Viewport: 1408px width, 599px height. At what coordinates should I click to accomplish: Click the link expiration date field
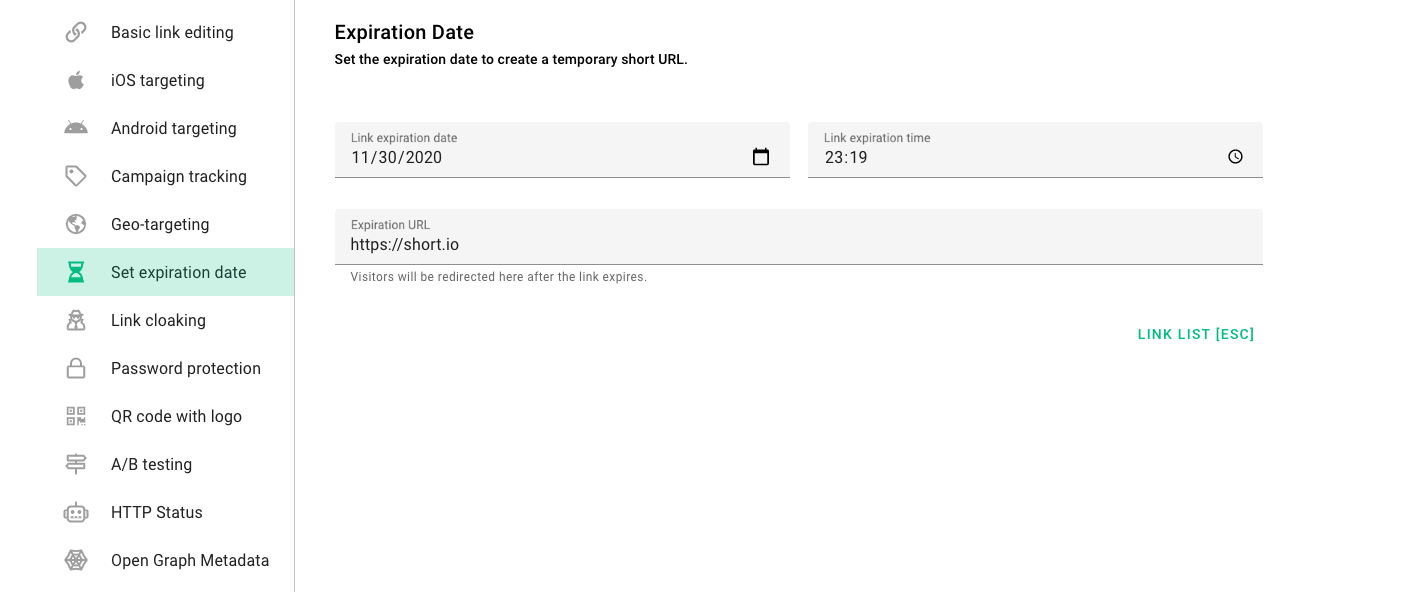coord(540,157)
